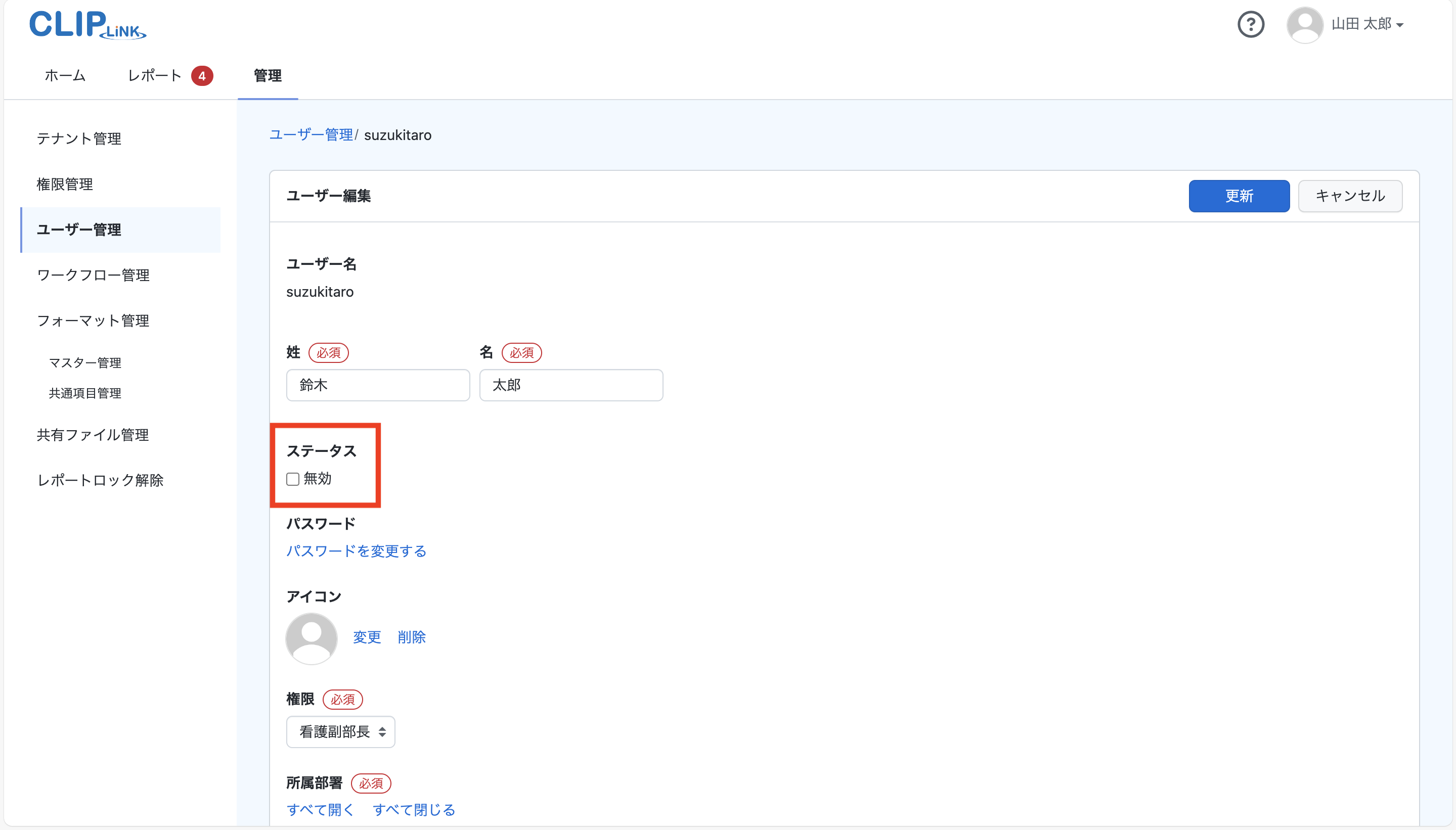Click the default user icon under アイコン
Screen dimensions: 1456x830
pyautogui.click(x=312, y=638)
